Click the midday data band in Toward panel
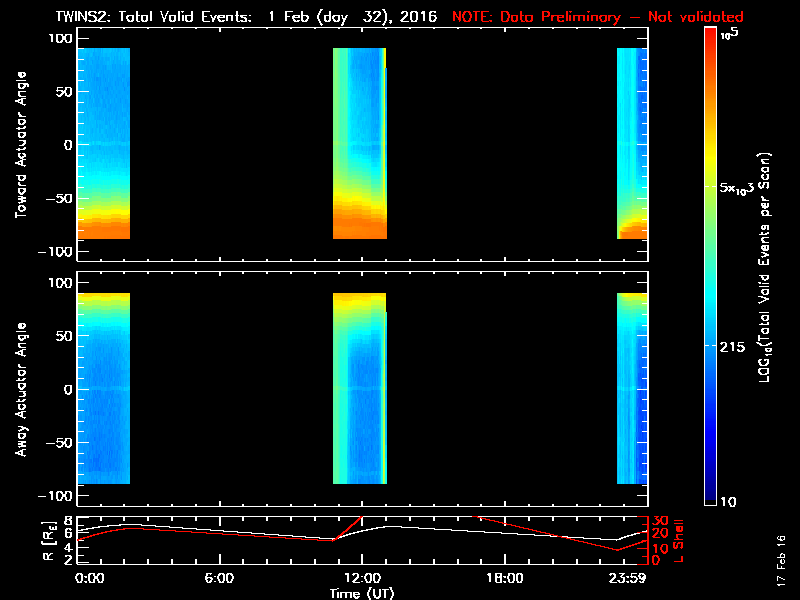The height and width of the screenshot is (600, 800). pyautogui.click(x=360, y=143)
